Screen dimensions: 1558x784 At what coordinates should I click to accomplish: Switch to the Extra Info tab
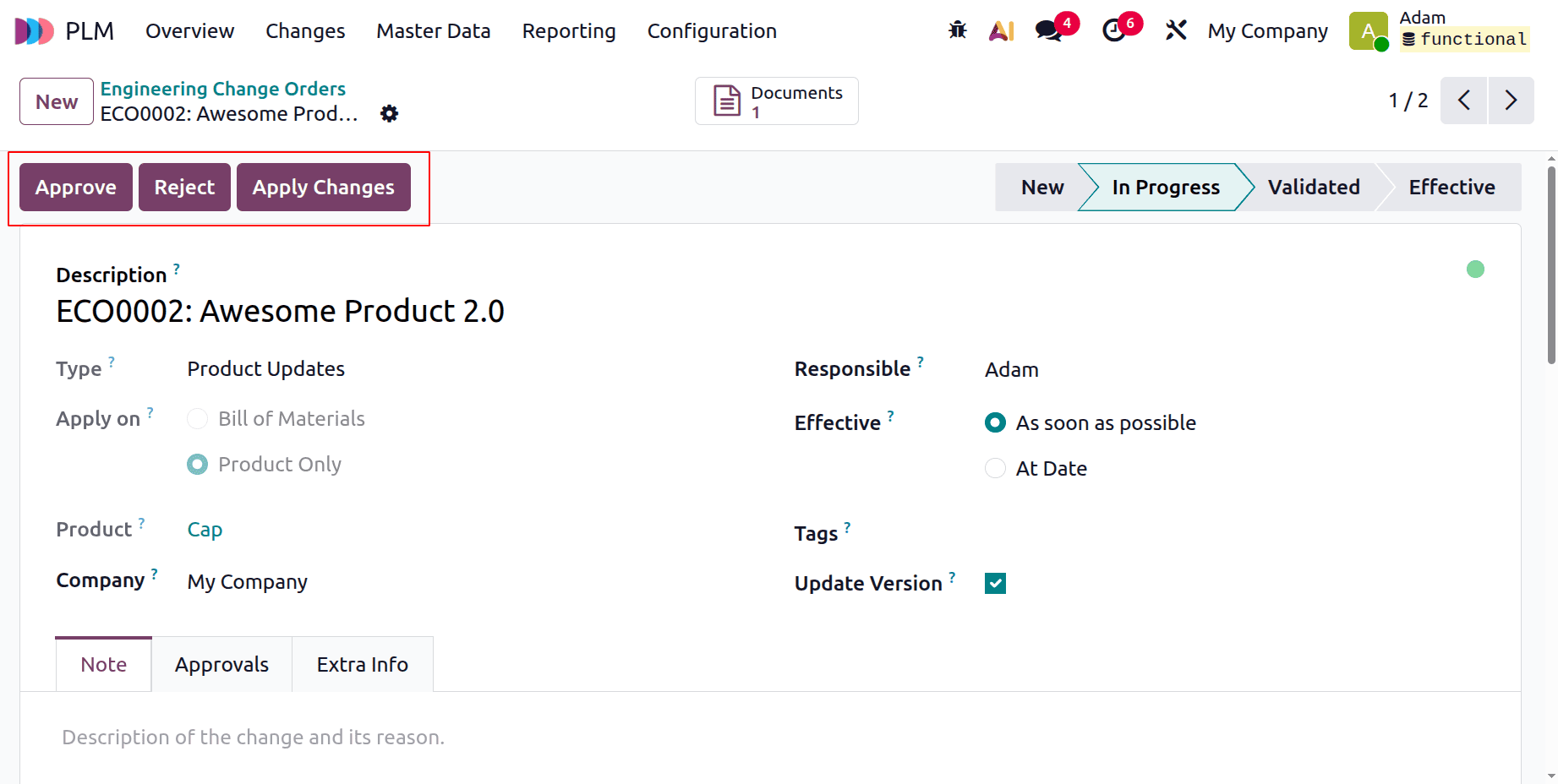363,665
